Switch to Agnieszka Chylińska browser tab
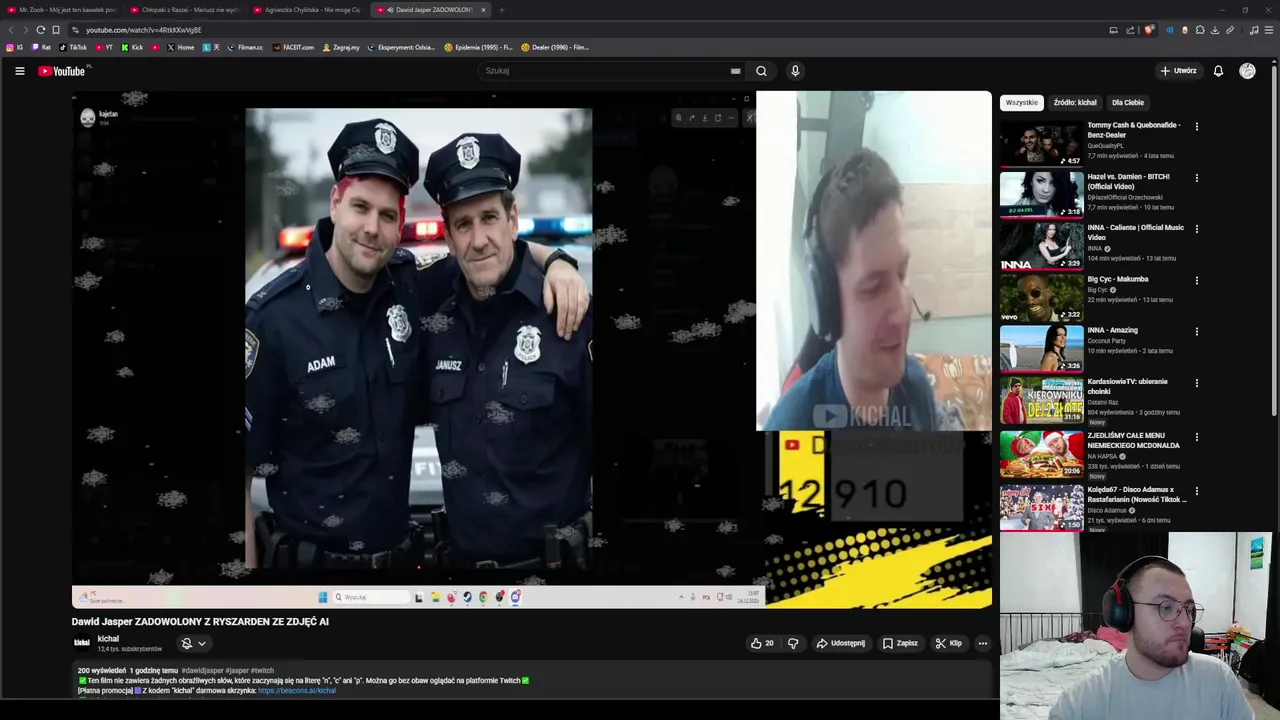Screen dimensions: 1280x720 pyautogui.click(x=308, y=10)
